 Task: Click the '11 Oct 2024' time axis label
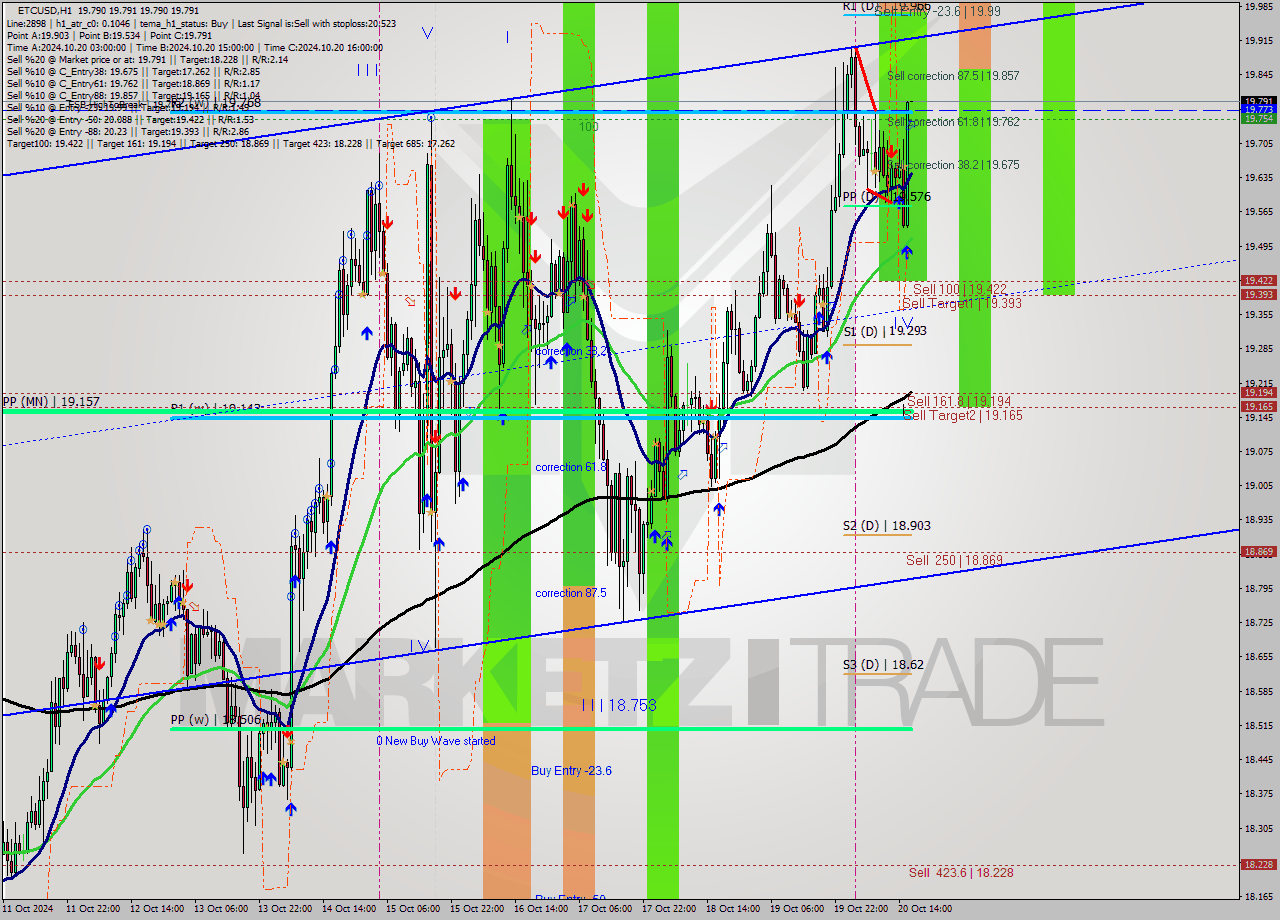coord(29,909)
